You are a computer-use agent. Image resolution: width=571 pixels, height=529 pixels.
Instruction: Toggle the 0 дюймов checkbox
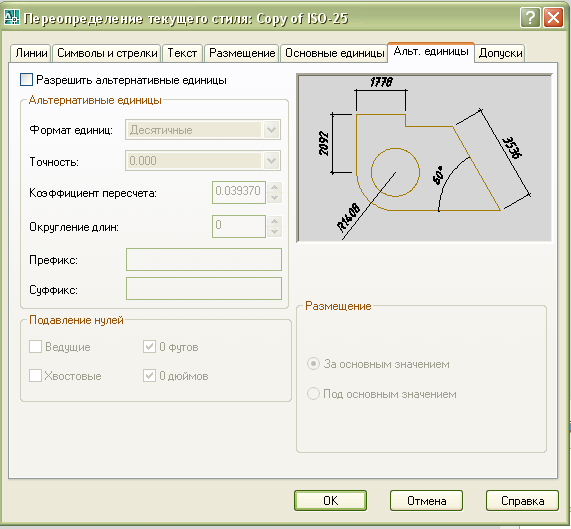click(x=149, y=375)
